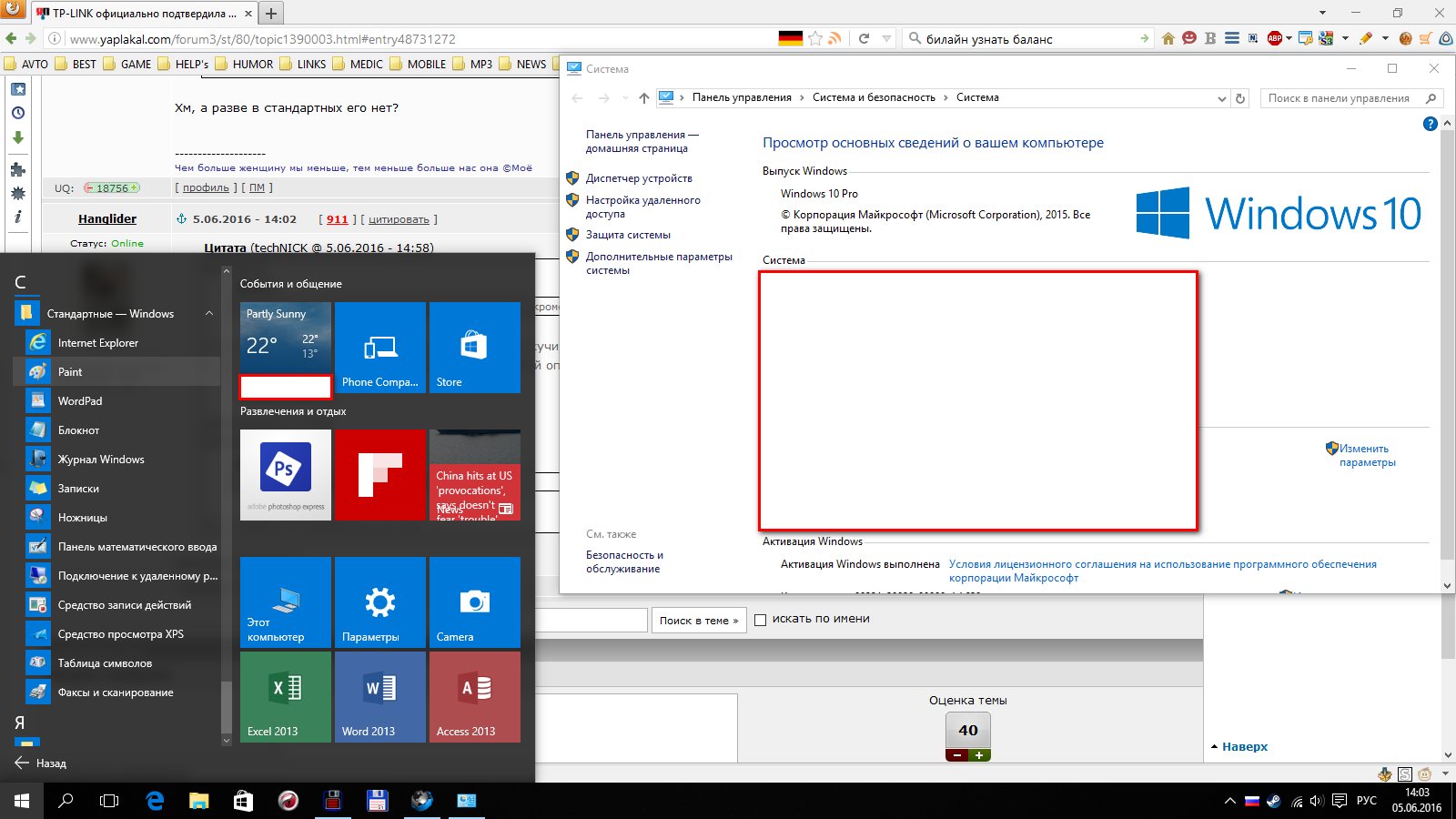Screen dimensions: 1456x819
Task: Open Ножницы snipping tool in Start menu
Action: coord(116,517)
